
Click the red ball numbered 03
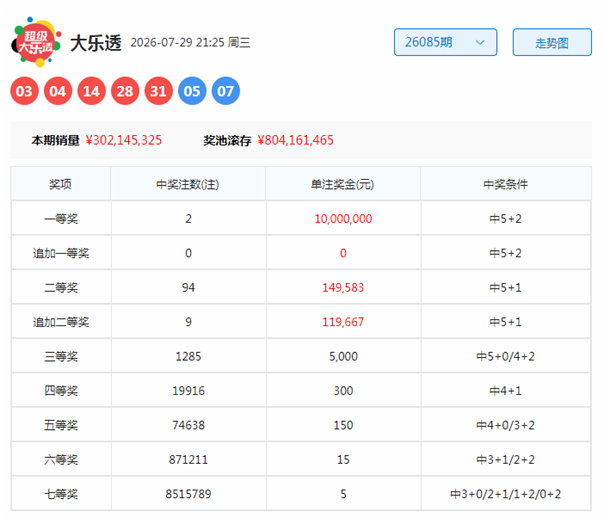pos(24,91)
